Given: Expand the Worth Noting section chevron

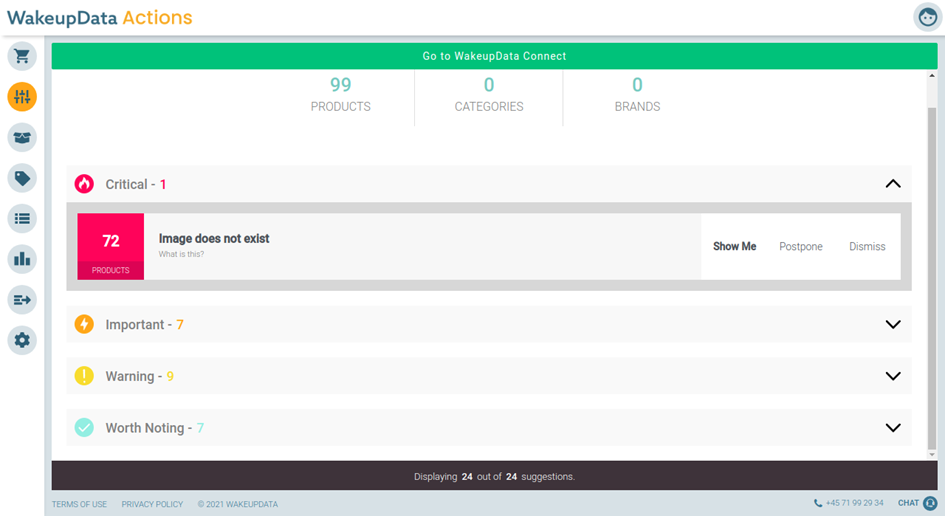Looking at the screenshot, I should [x=893, y=428].
